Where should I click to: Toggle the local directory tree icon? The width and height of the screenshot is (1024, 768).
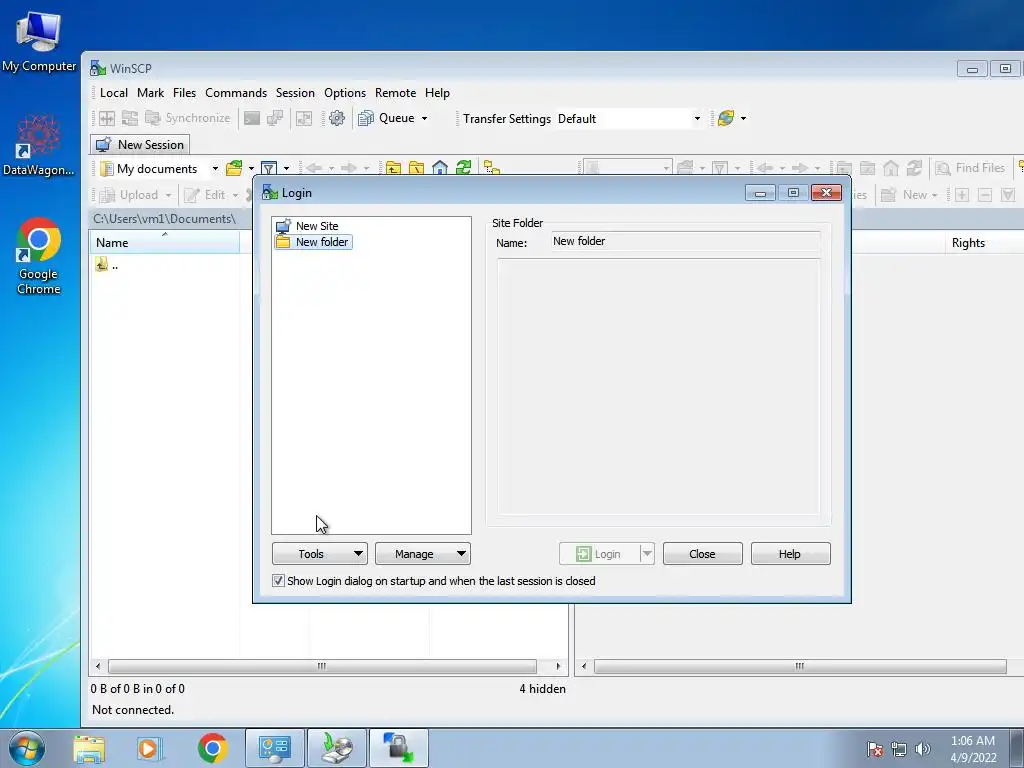(491, 168)
